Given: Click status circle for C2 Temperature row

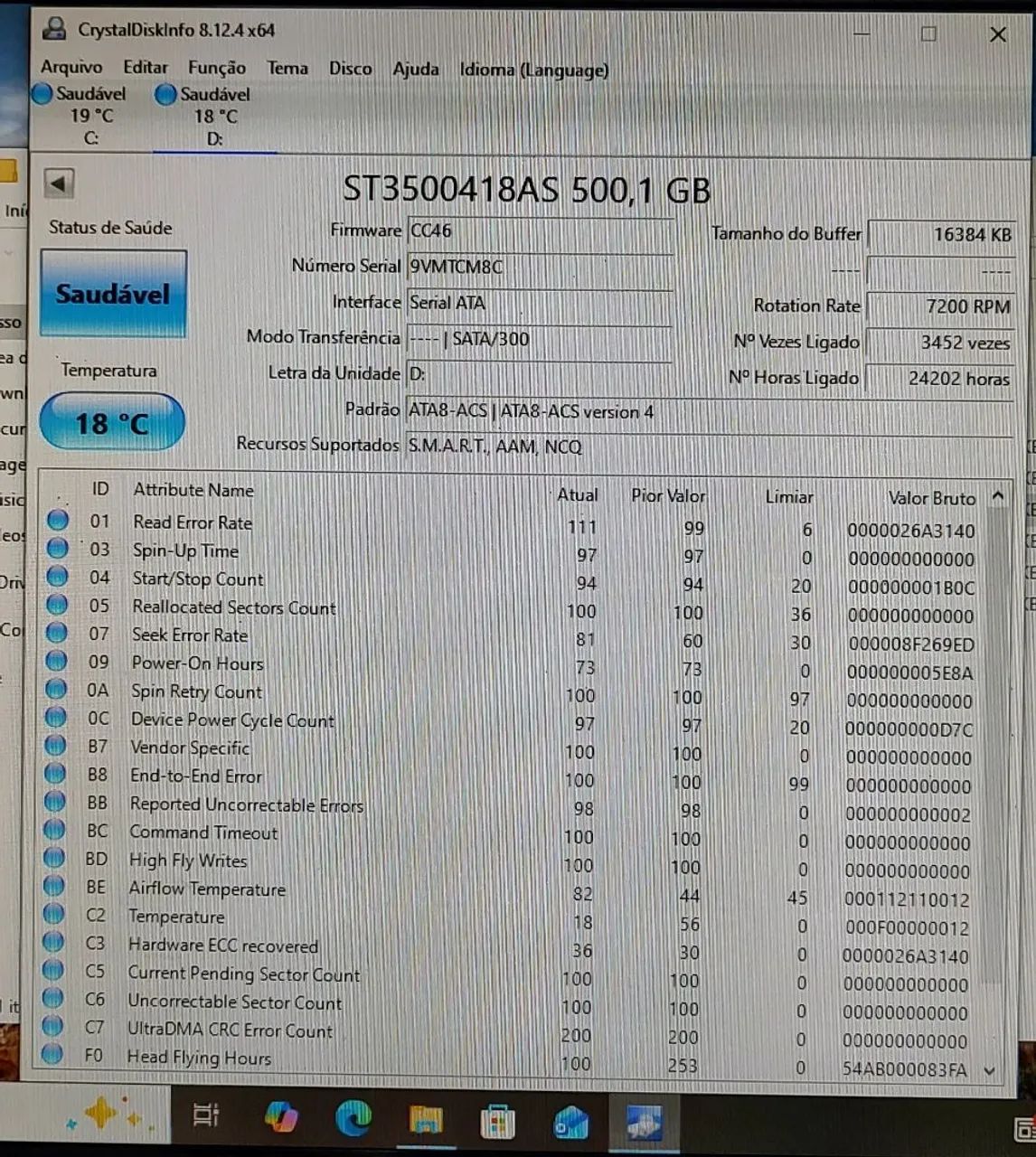Looking at the screenshot, I should point(53,913).
